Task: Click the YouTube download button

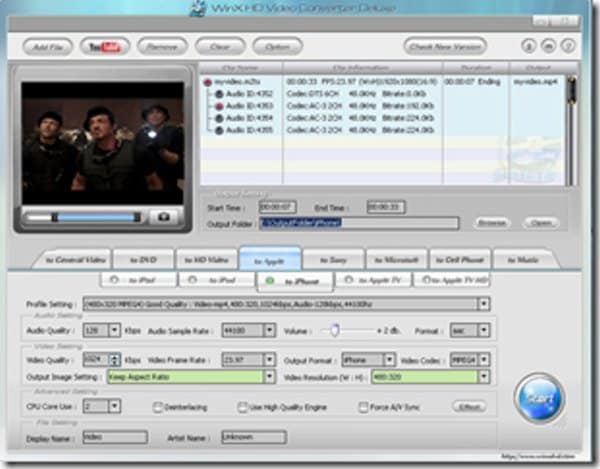Action: 105,47
